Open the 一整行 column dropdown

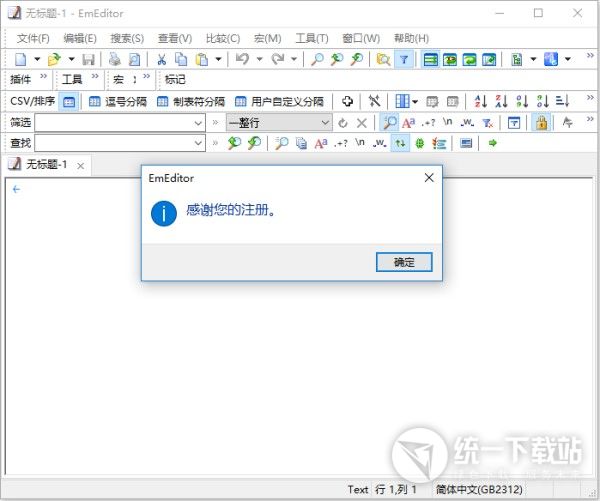[x=279, y=123]
